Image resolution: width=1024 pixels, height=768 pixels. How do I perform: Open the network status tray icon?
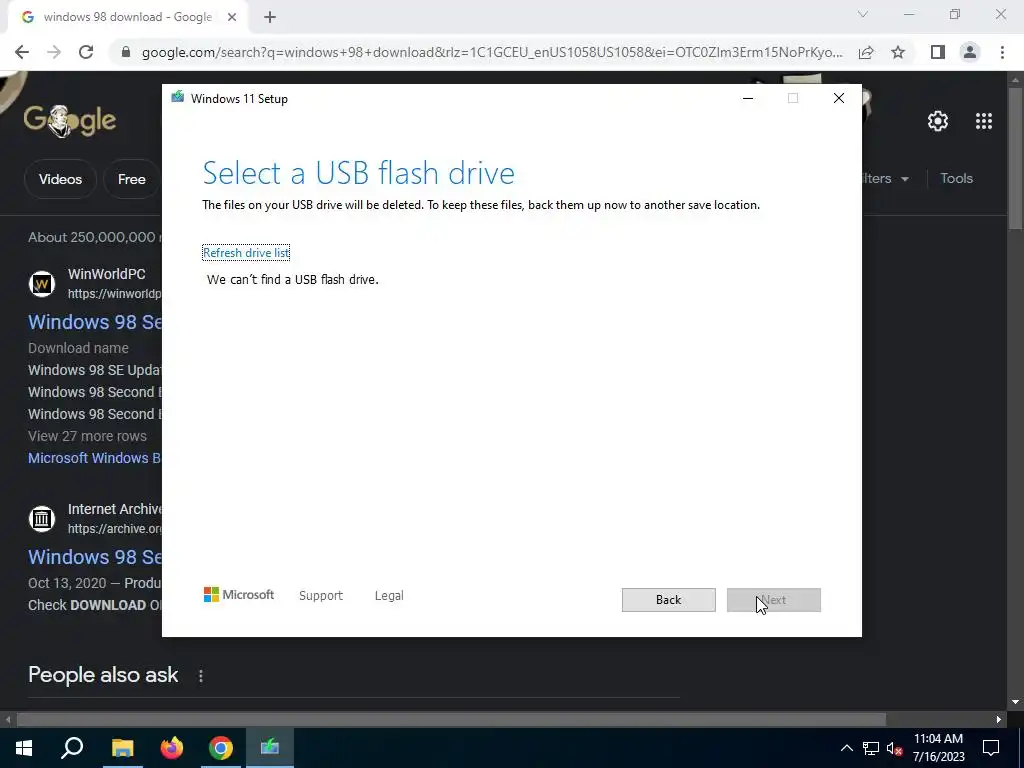tap(871, 748)
